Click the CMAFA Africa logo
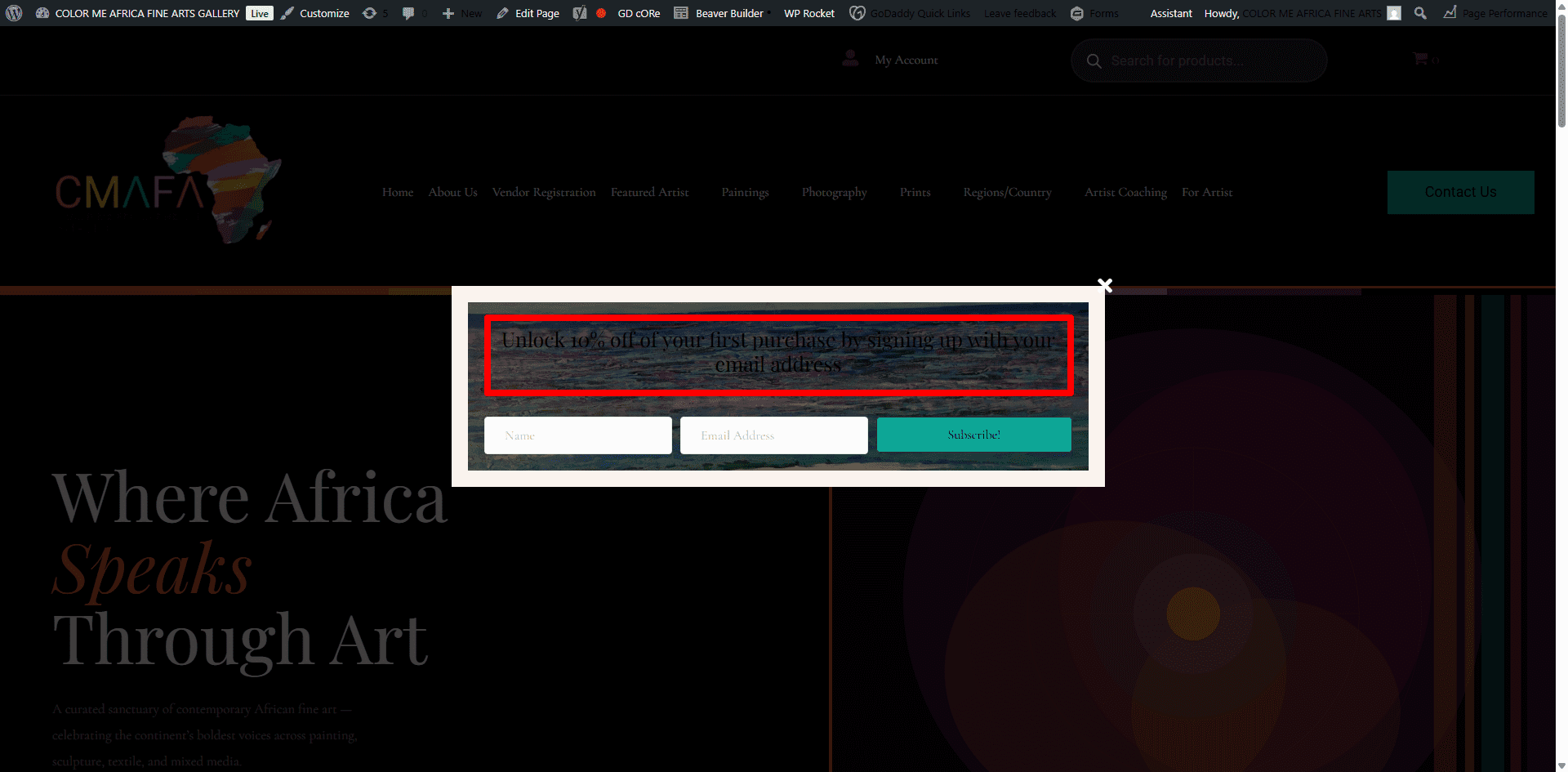Screen dimensions: 1568x772 coord(169,181)
